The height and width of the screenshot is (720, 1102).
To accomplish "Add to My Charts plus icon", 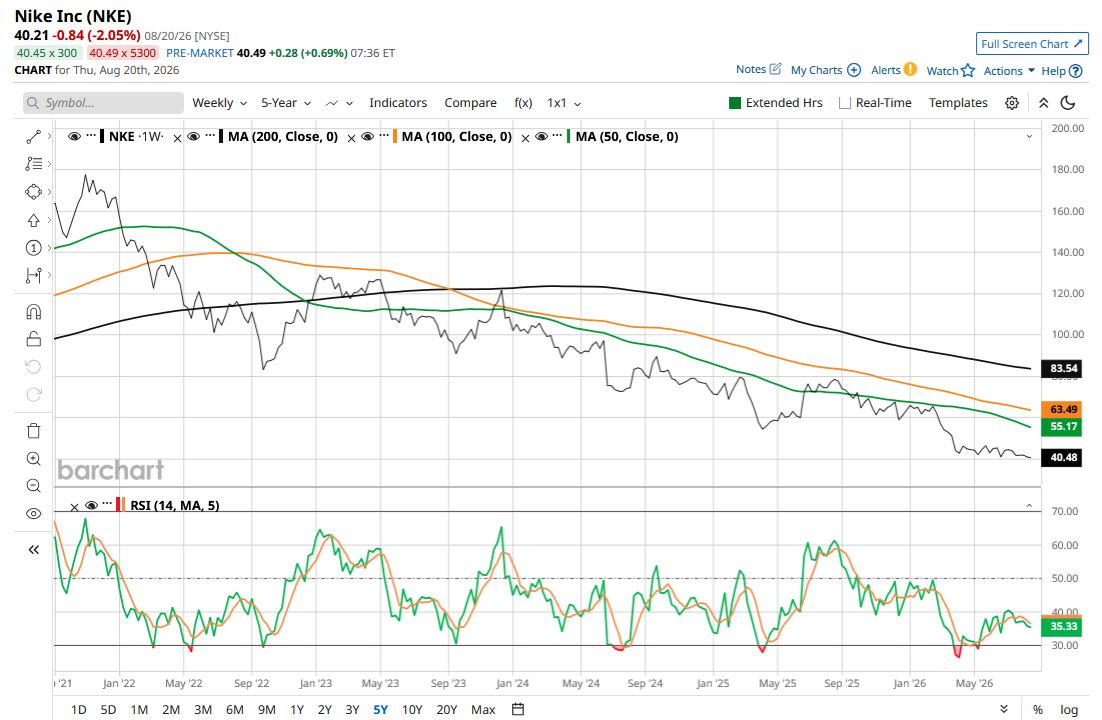I will 854,70.
